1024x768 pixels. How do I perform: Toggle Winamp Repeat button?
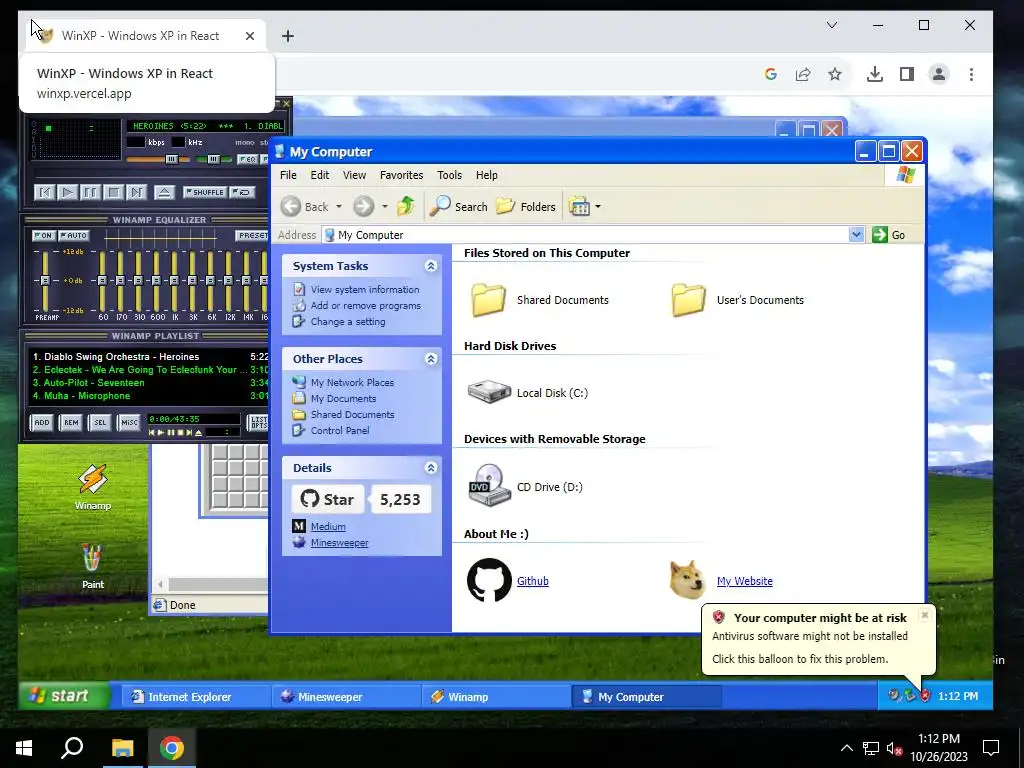(x=242, y=192)
